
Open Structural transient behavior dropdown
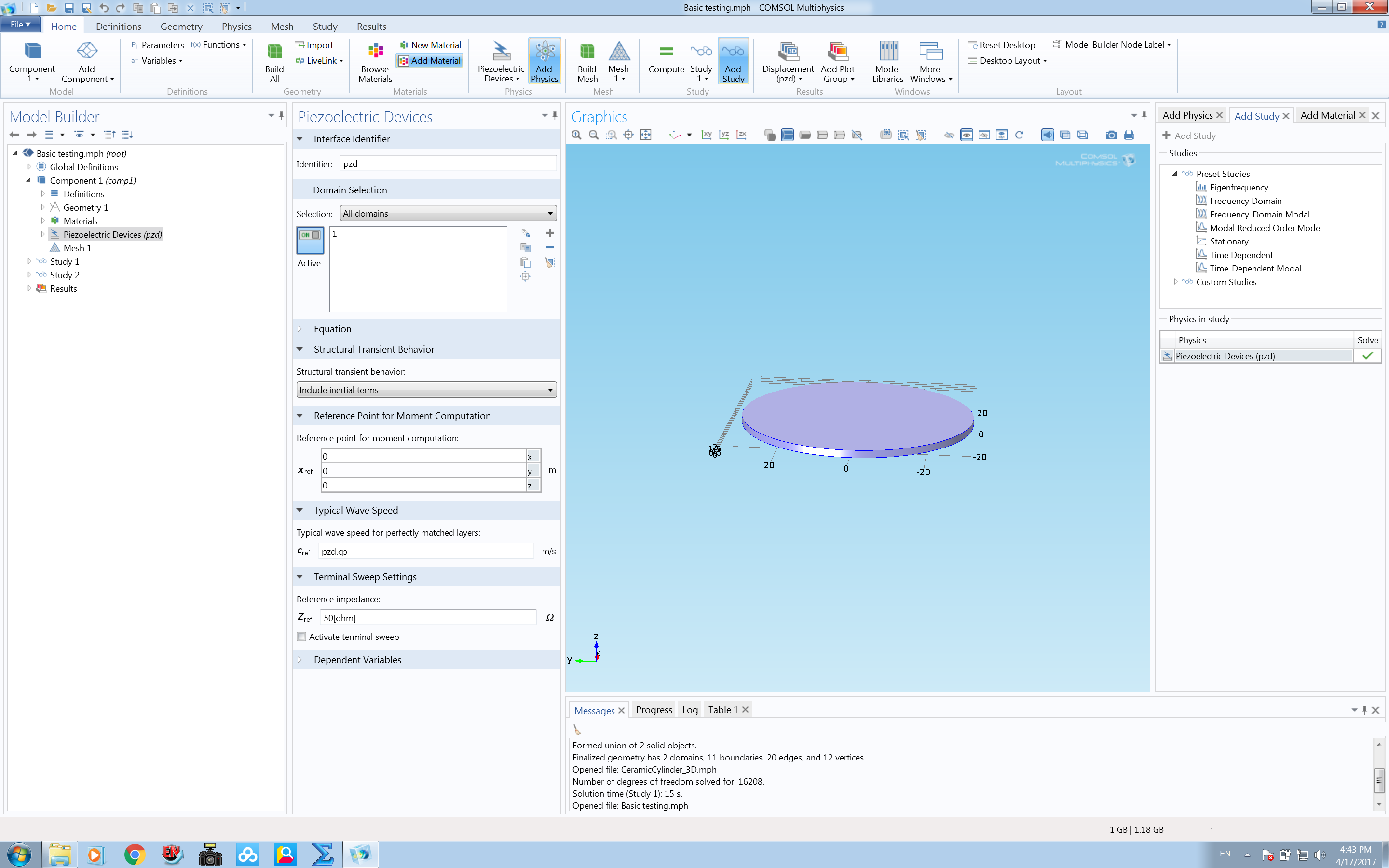pyautogui.click(x=426, y=390)
